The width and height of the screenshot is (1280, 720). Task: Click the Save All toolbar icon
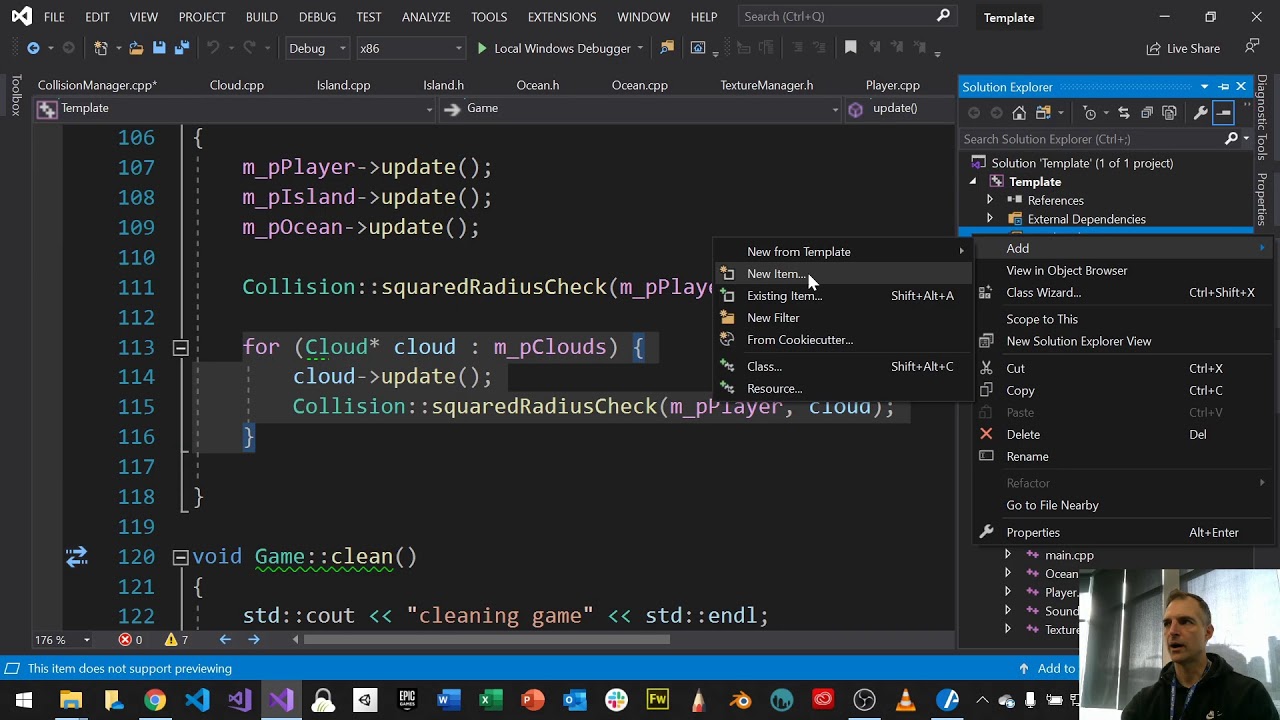click(181, 48)
